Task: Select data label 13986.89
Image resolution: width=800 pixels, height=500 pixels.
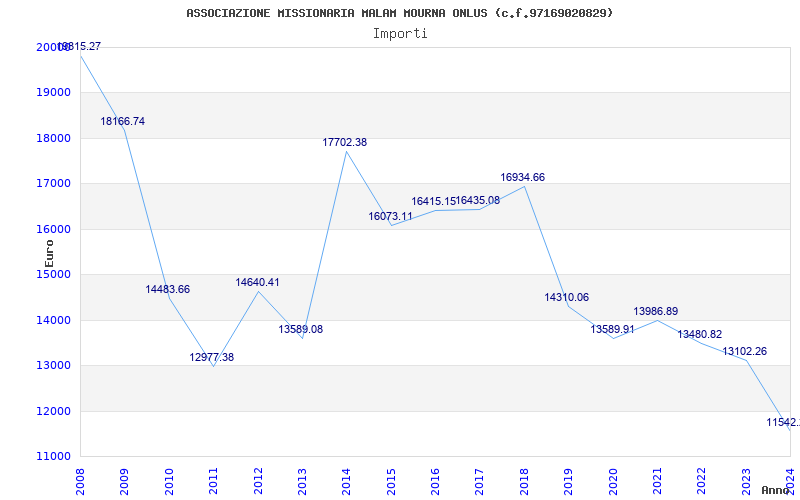Action: (656, 311)
